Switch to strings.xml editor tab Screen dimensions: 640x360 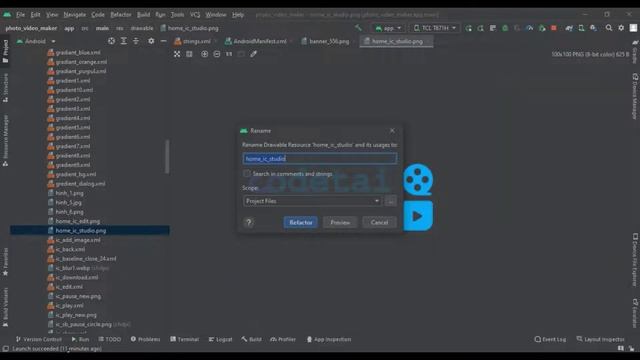coord(197,41)
